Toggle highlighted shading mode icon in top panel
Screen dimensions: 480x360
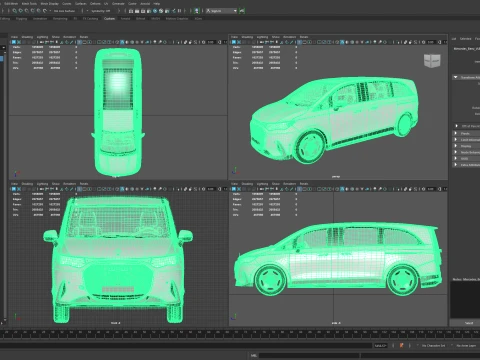click(122, 42)
